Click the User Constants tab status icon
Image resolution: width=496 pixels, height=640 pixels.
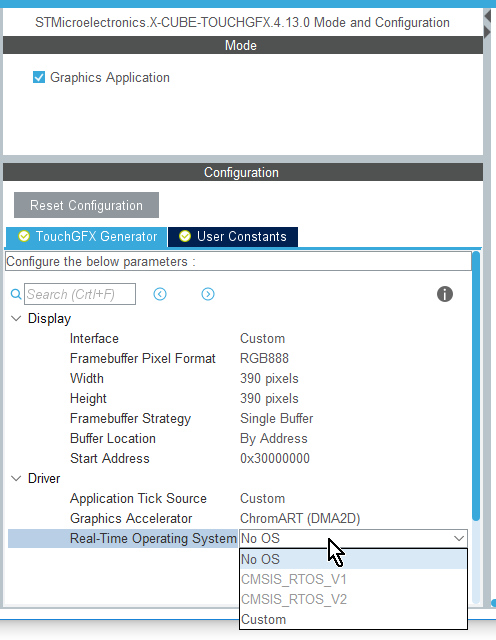[185, 236]
